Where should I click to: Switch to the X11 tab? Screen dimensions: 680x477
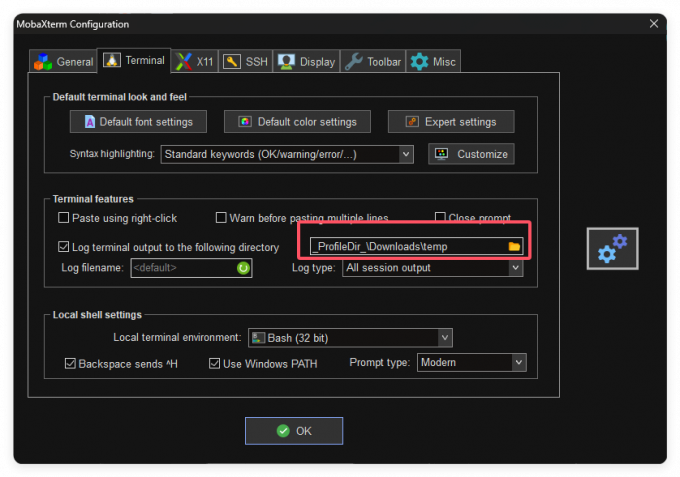tap(195, 62)
